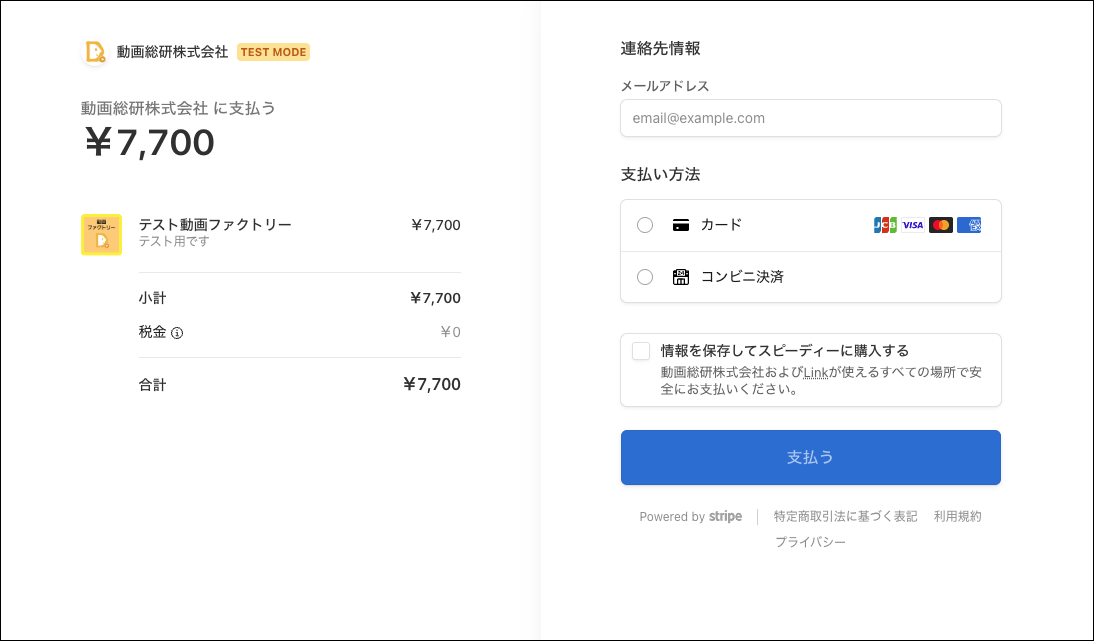Click the テスト動画ファクトリー product thumbnail
The image size is (1094, 641).
click(x=101, y=235)
